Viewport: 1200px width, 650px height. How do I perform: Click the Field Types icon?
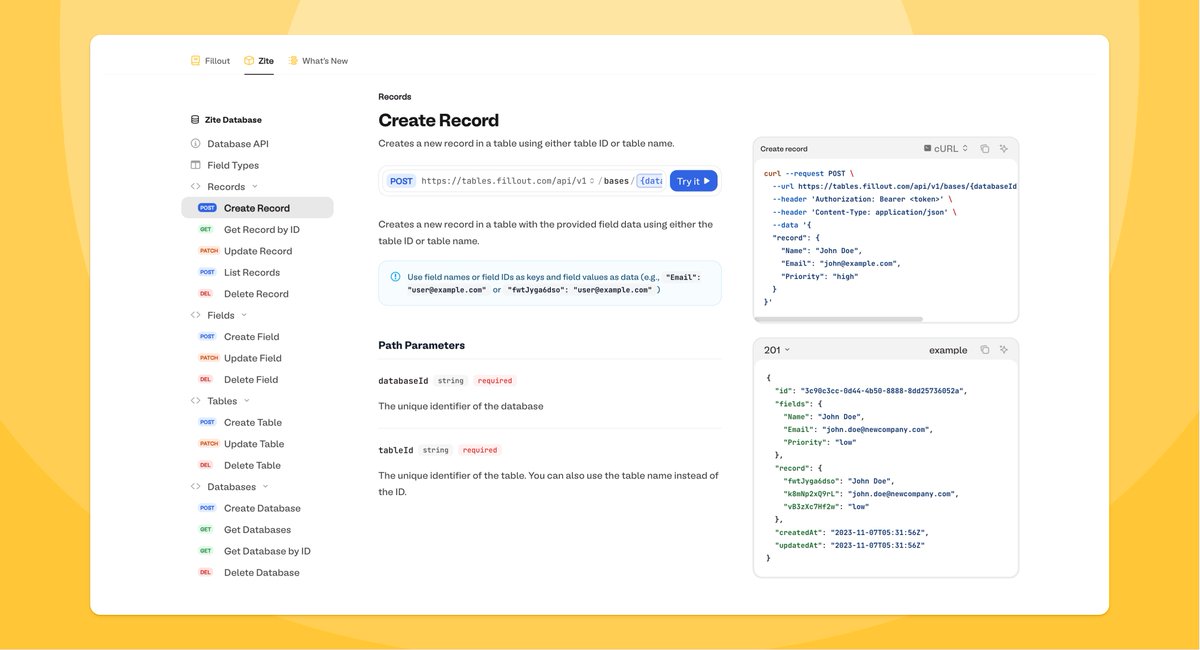pyautogui.click(x=195, y=164)
